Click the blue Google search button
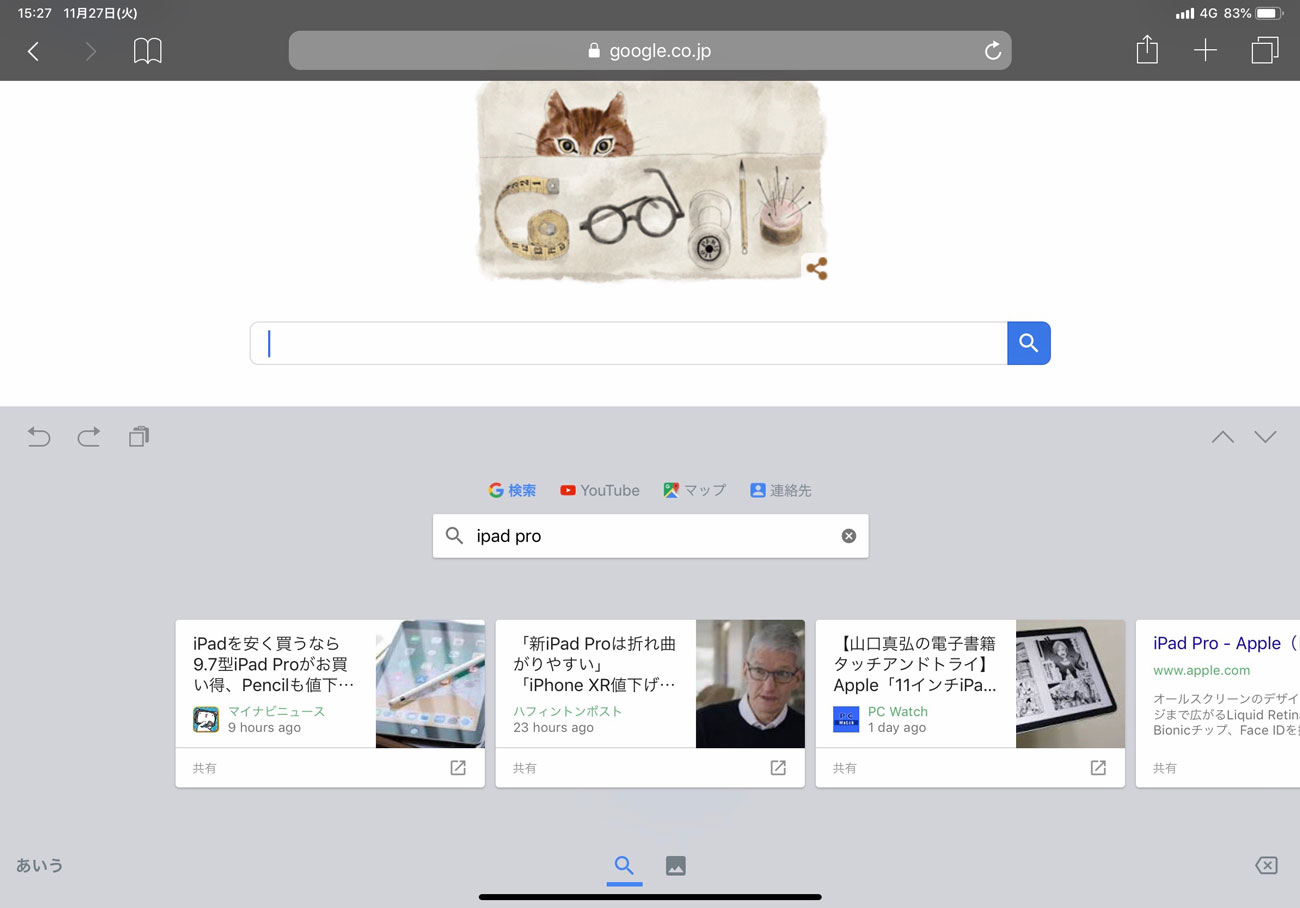Image resolution: width=1300 pixels, height=908 pixels. pyautogui.click(x=1029, y=343)
